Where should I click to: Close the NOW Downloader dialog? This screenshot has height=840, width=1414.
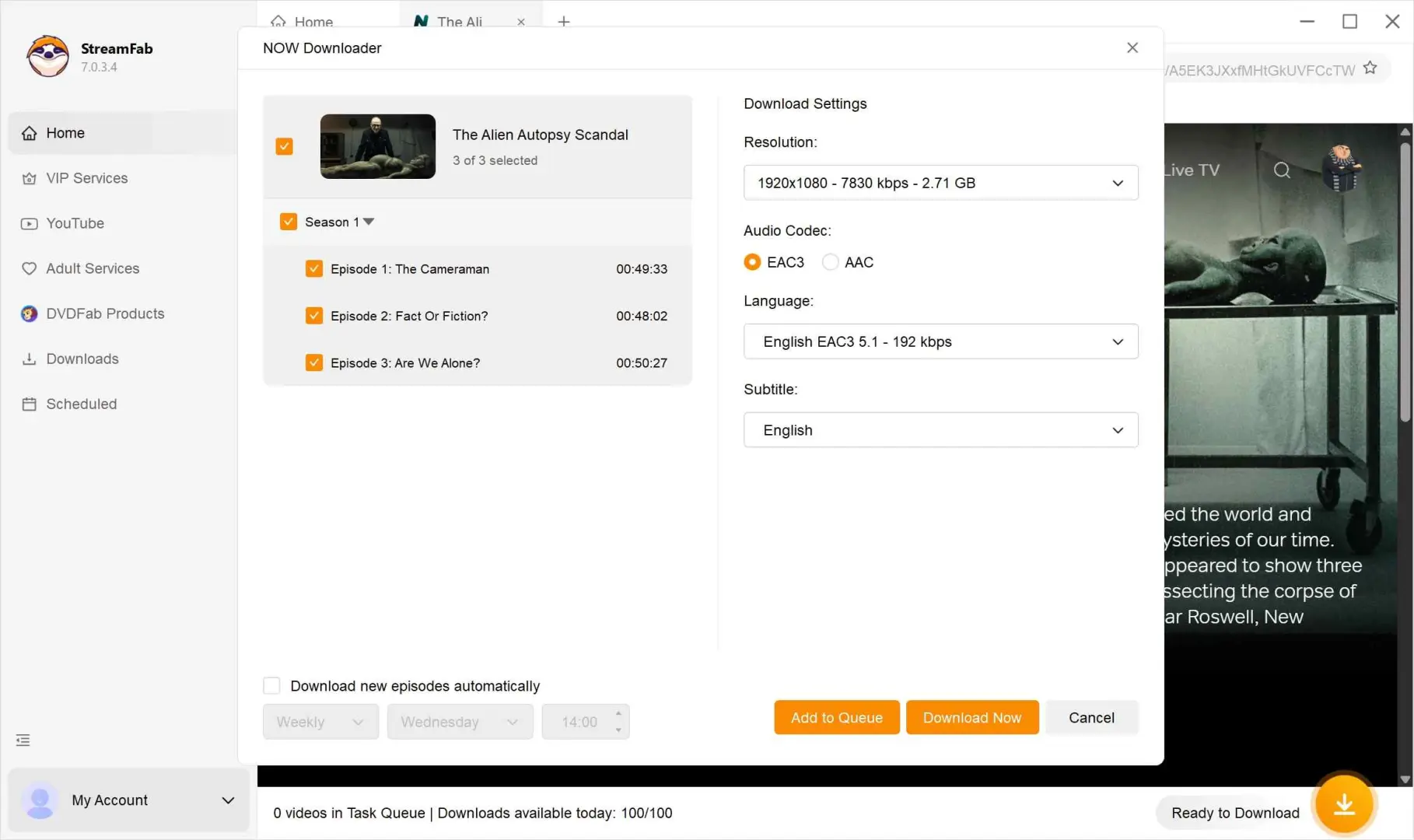[x=1132, y=47]
